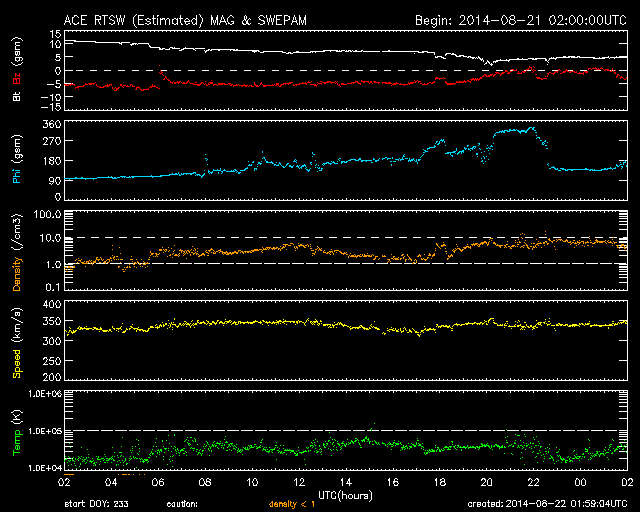The width and height of the screenshot is (640, 512).
Task: Click the 1.0E+06 tick on the Temp axis
Action: [45, 394]
